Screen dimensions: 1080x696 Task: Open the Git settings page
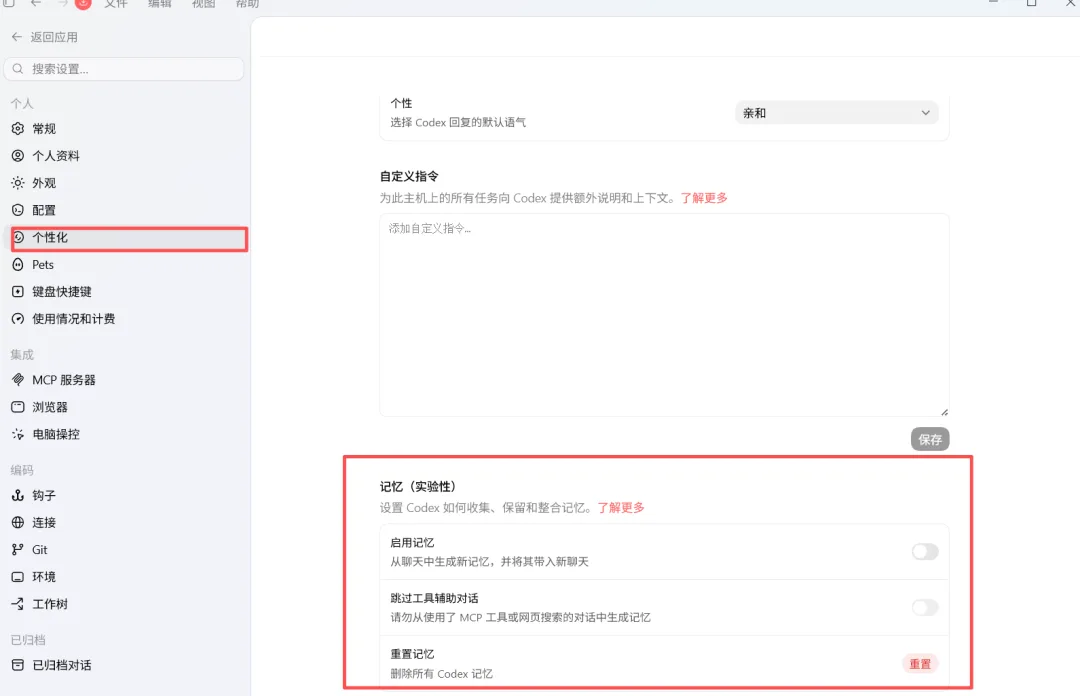(125, 549)
